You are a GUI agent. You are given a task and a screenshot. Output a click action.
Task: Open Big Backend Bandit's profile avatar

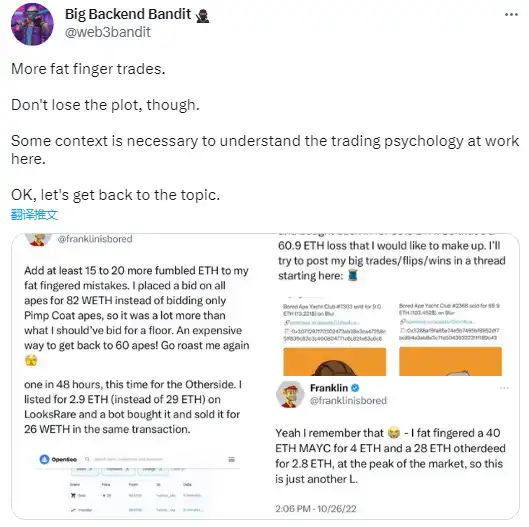32,24
